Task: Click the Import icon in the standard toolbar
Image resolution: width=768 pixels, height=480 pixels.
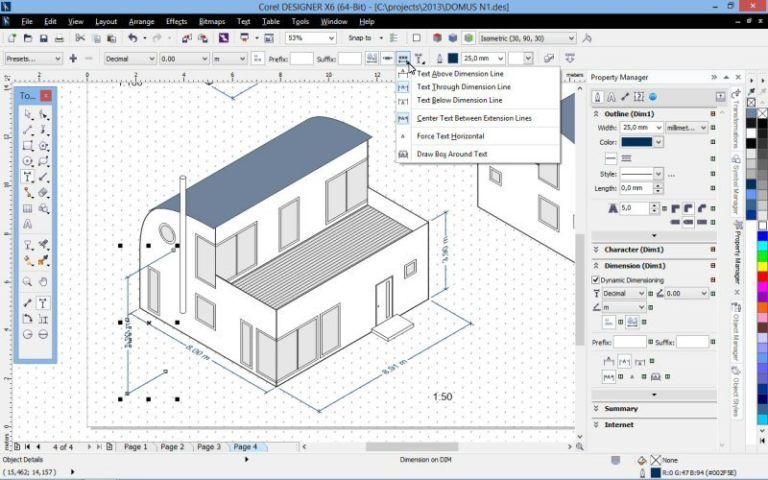Action: [x=187, y=38]
